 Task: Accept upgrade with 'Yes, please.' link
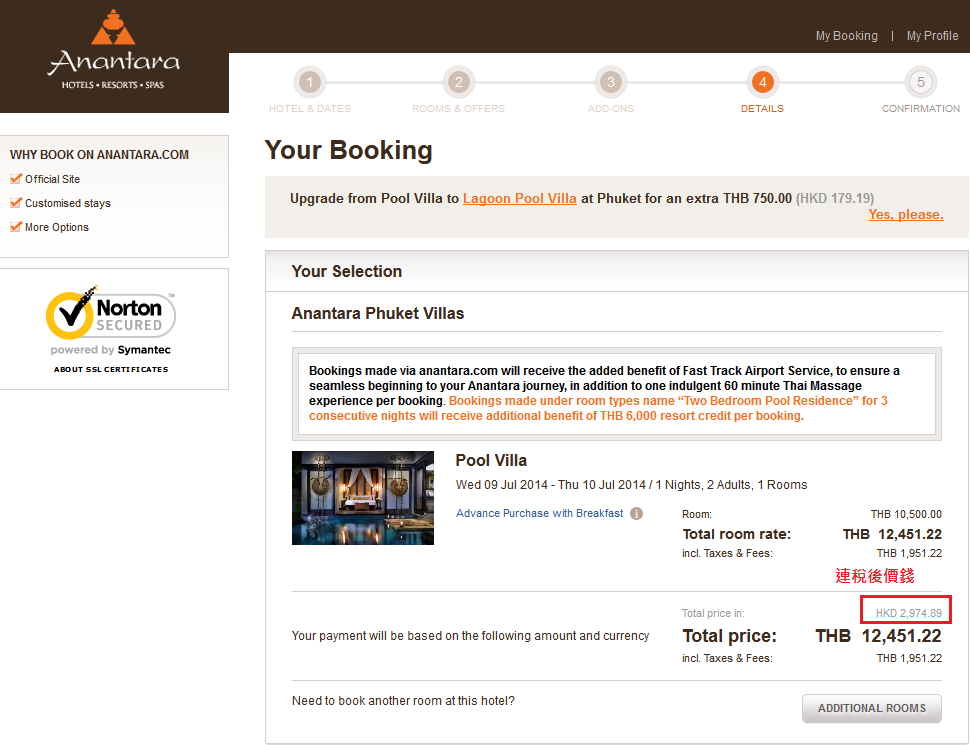point(905,215)
